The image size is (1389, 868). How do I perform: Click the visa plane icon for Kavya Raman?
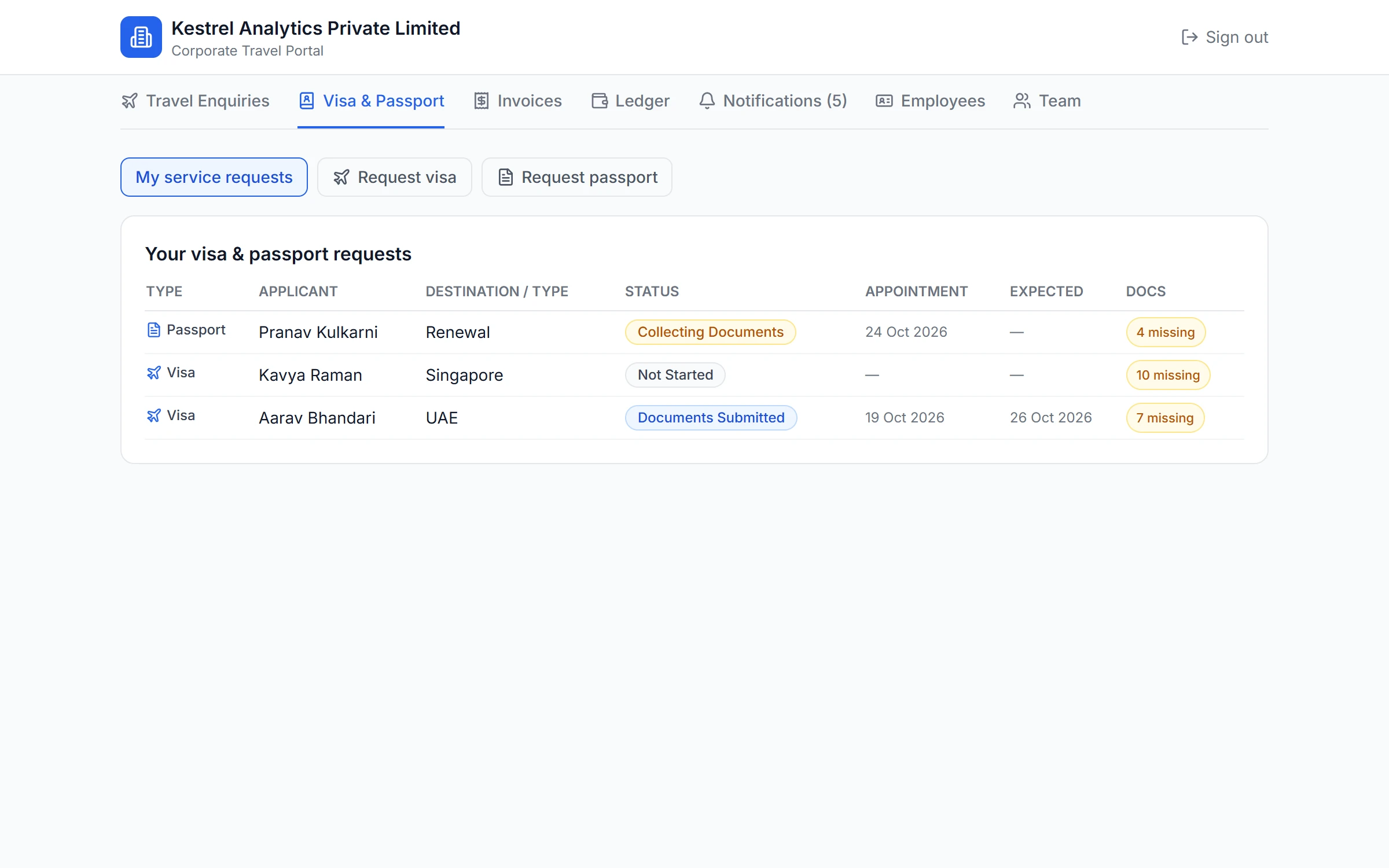(x=153, y=373)
